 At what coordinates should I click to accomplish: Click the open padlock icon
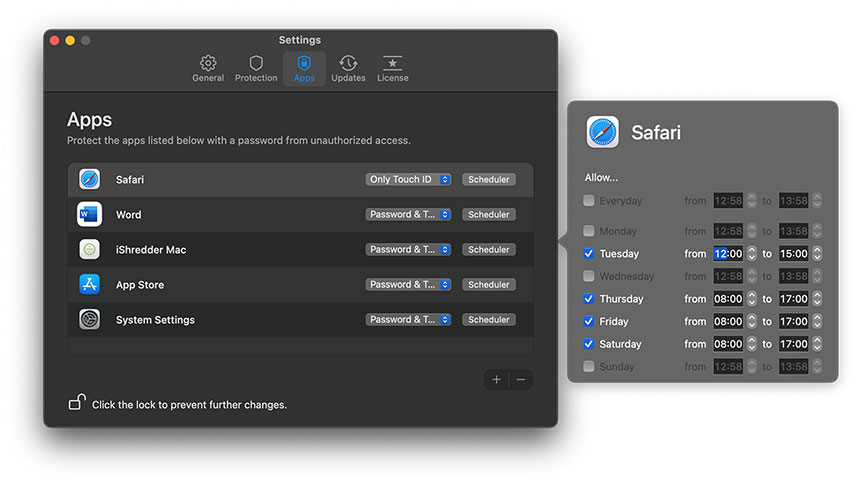click(x=76, y=403)
